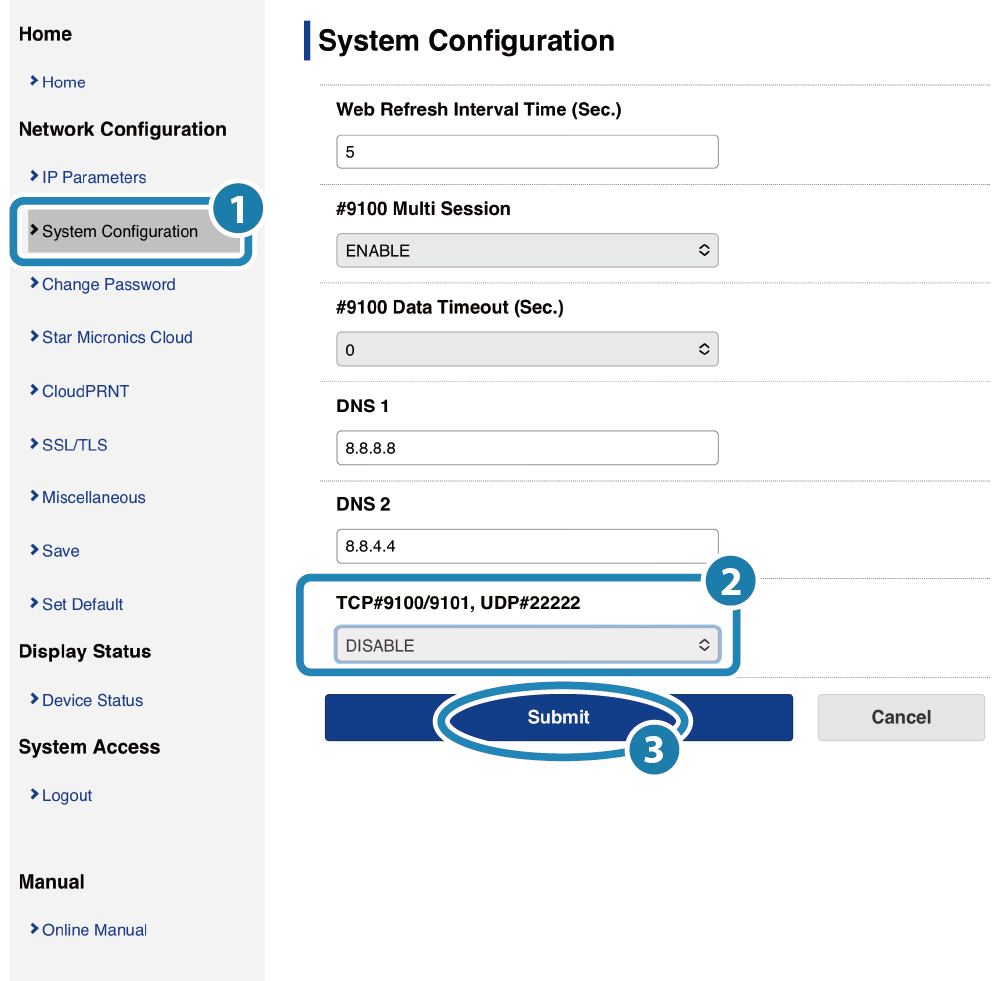1000x981 pixels.
Task: Click Logout link
Action: click(x=67, y=795)
